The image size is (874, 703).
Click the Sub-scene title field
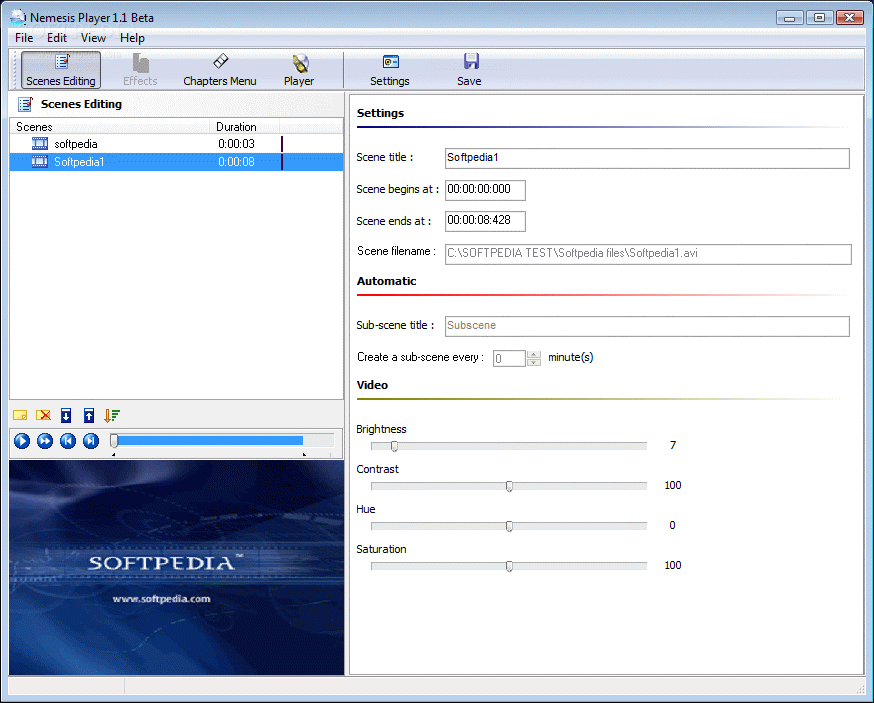tap(647, 326)
